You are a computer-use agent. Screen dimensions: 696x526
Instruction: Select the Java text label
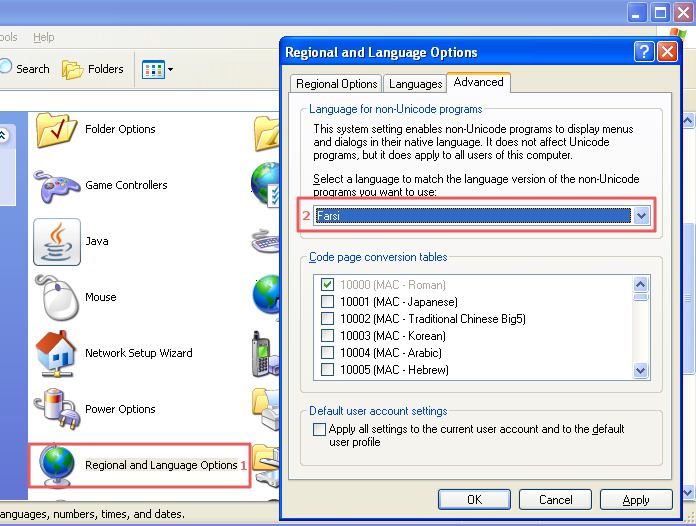[97, 241]
